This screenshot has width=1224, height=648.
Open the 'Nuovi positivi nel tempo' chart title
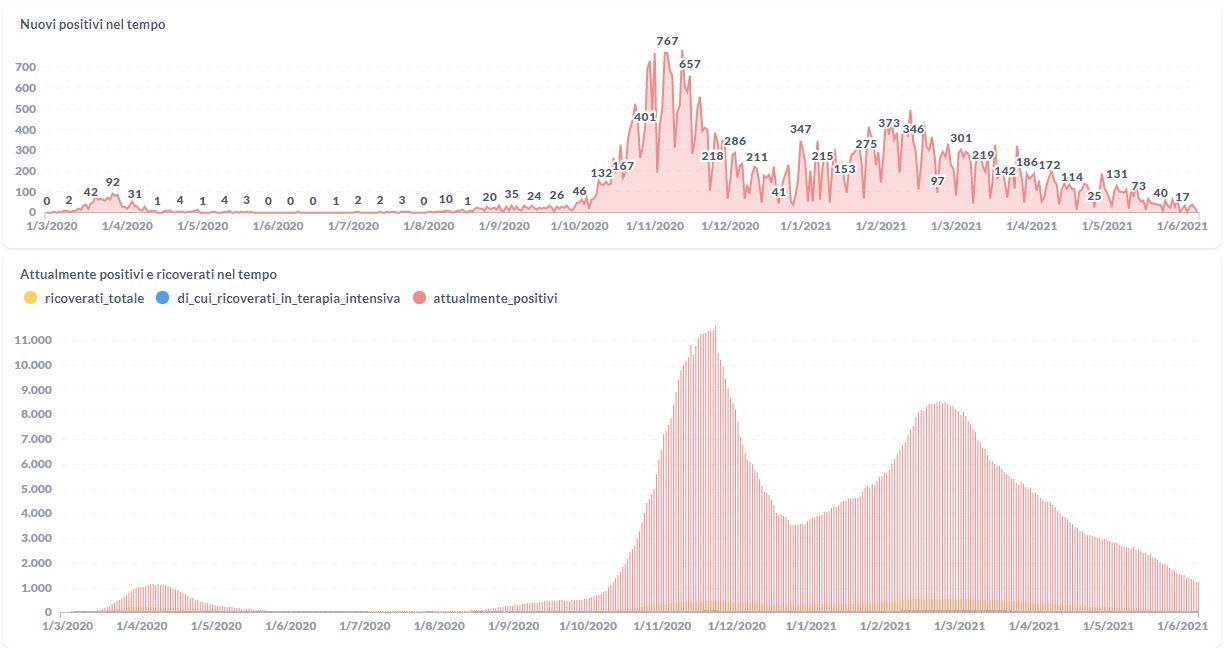(x=93, y=25)
